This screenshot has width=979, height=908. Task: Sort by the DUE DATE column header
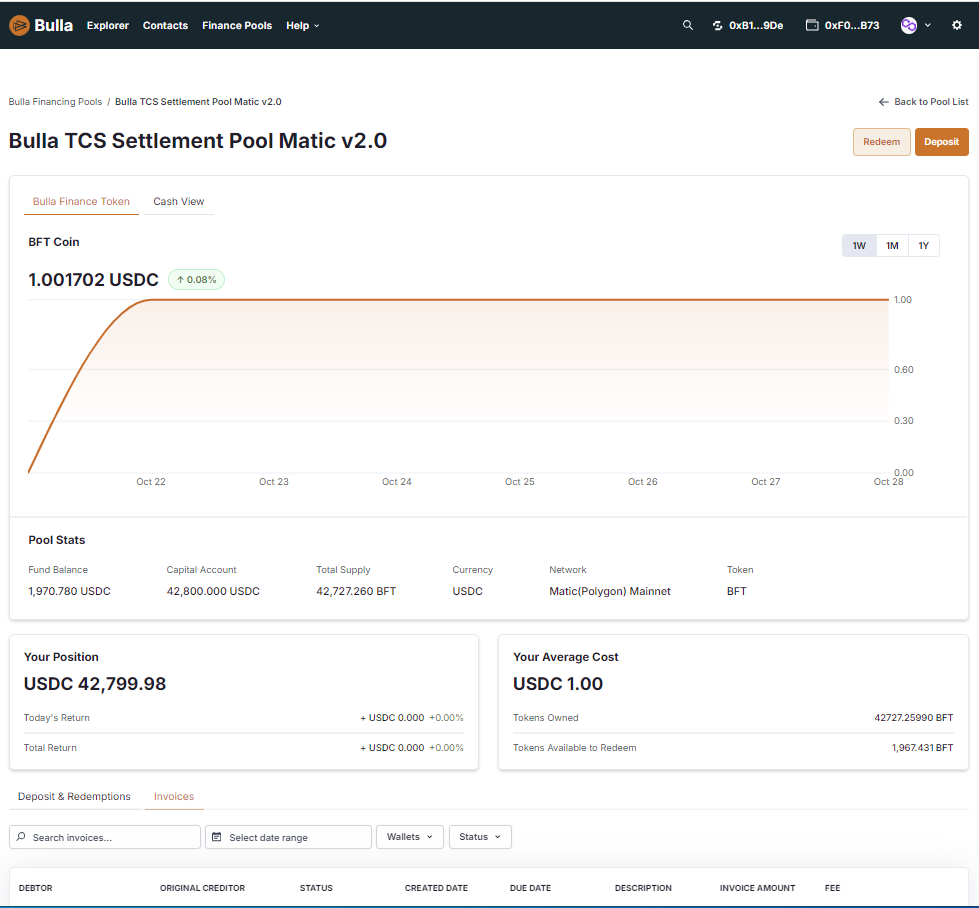click(530, 887)
